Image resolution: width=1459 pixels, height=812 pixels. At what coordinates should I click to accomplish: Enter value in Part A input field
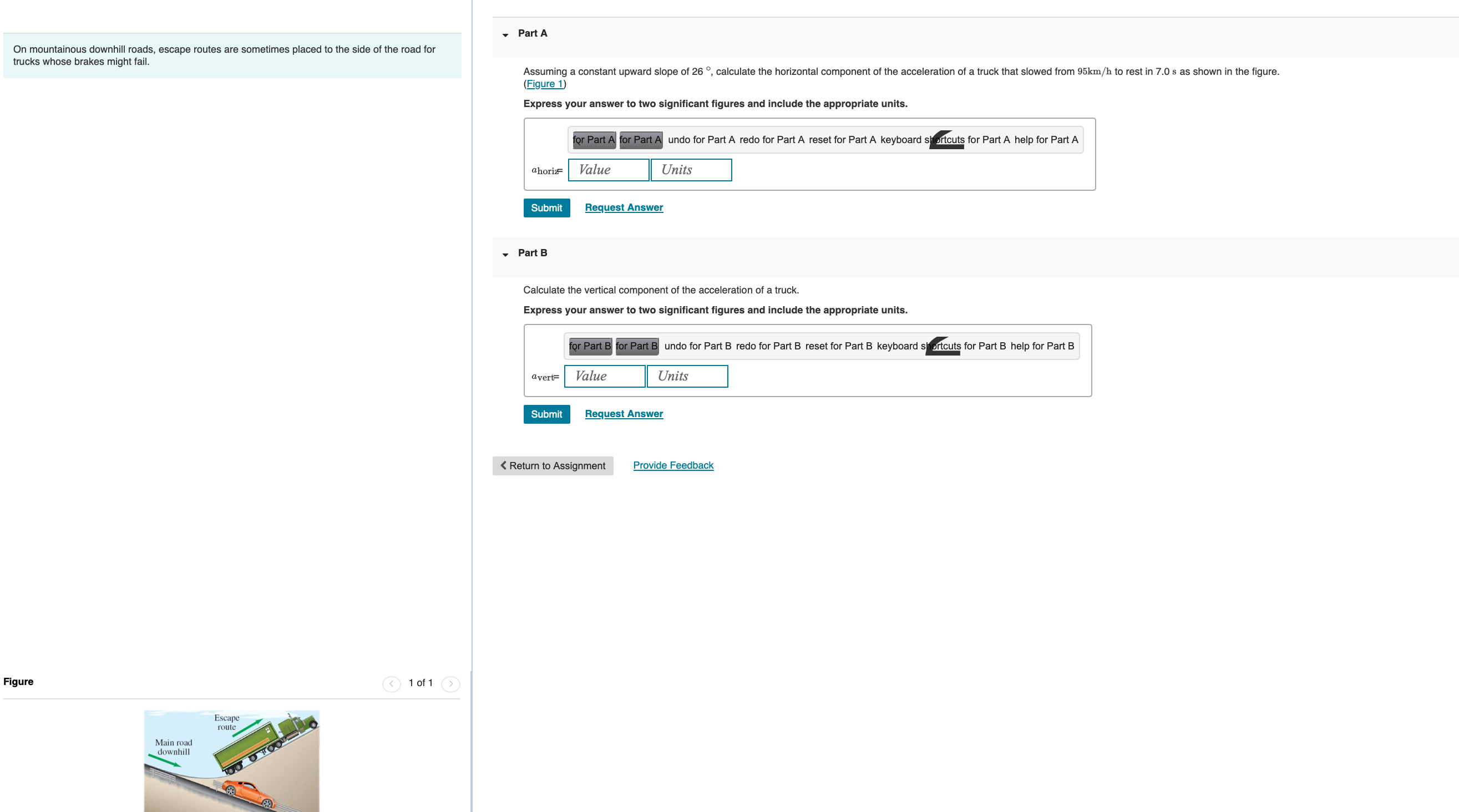click(x=608, y=169)
